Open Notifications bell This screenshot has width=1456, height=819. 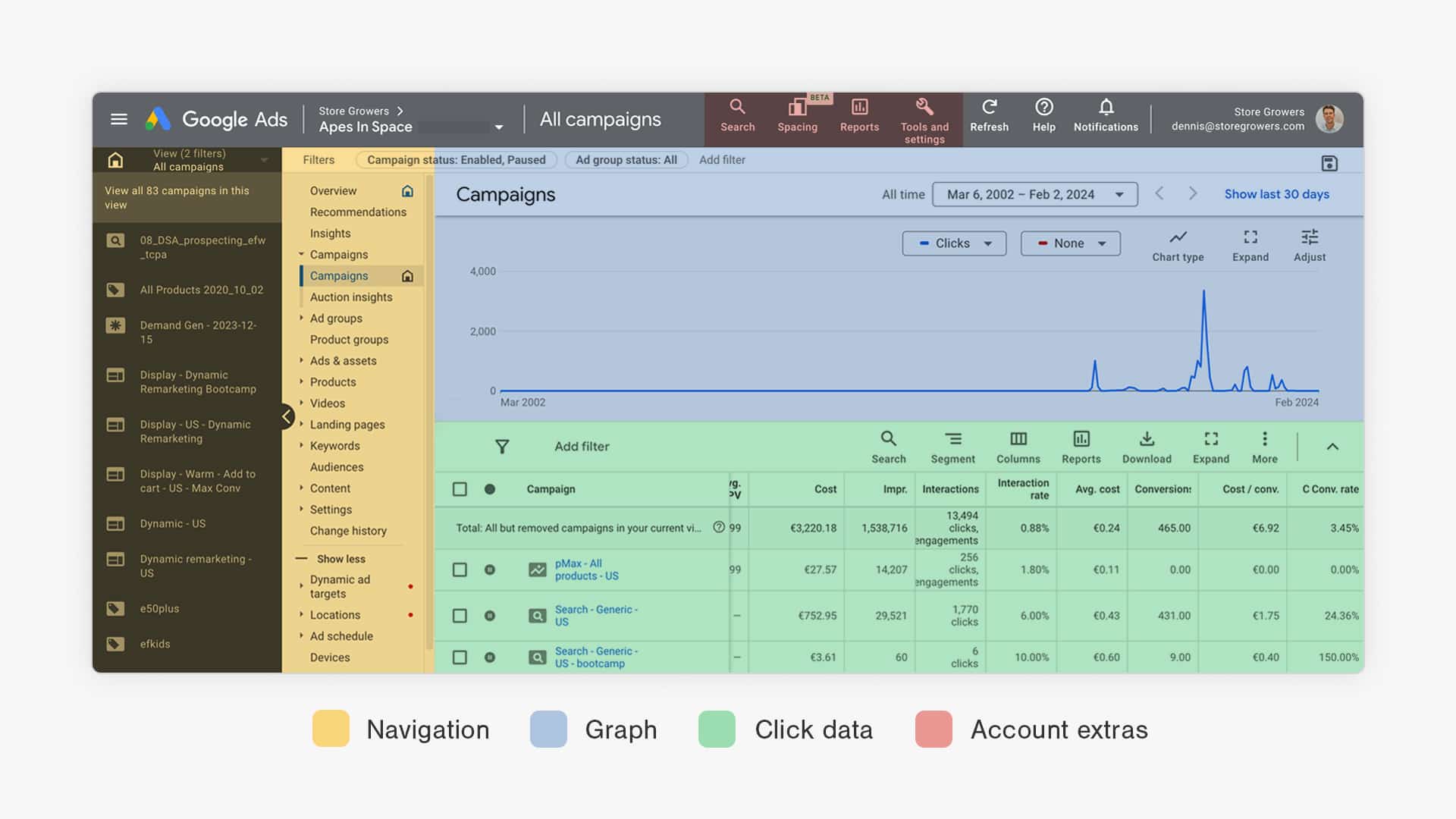(x=1106, y=115)
